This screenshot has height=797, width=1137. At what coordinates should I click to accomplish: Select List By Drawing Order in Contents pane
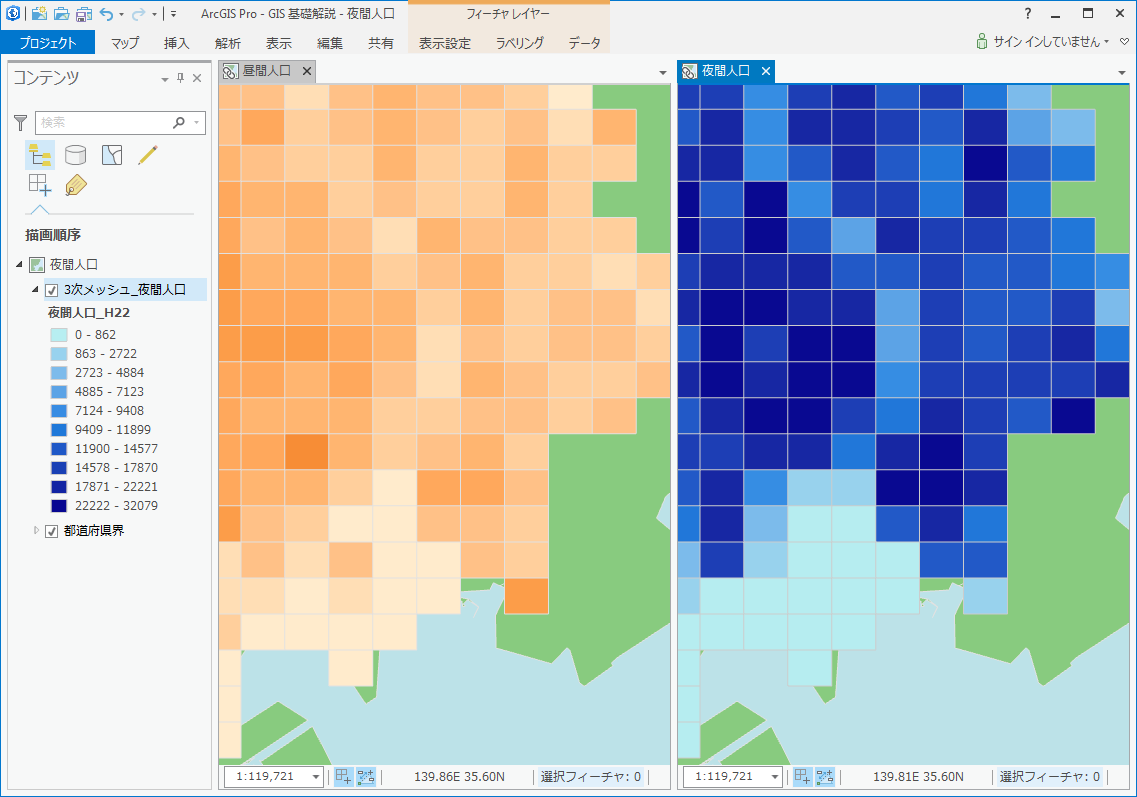(40, 154)
